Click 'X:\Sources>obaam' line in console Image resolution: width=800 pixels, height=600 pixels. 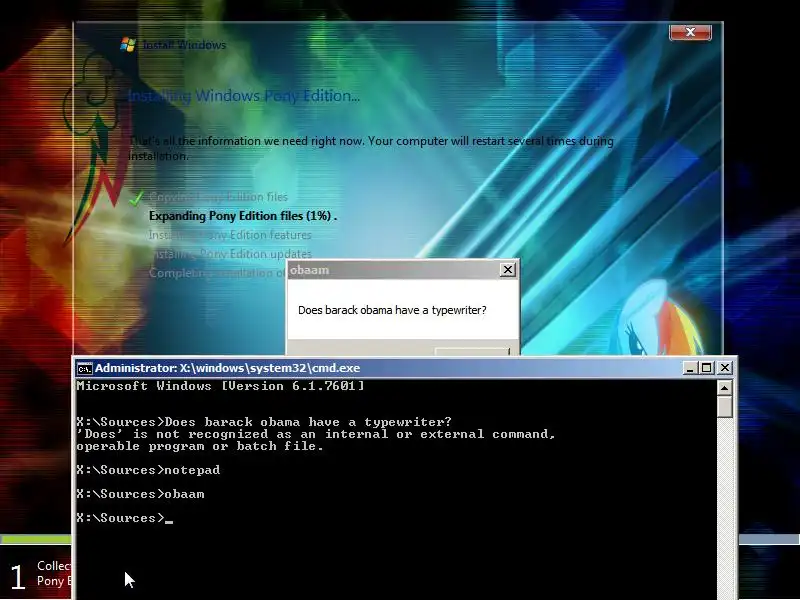click(x=140, y=494)
